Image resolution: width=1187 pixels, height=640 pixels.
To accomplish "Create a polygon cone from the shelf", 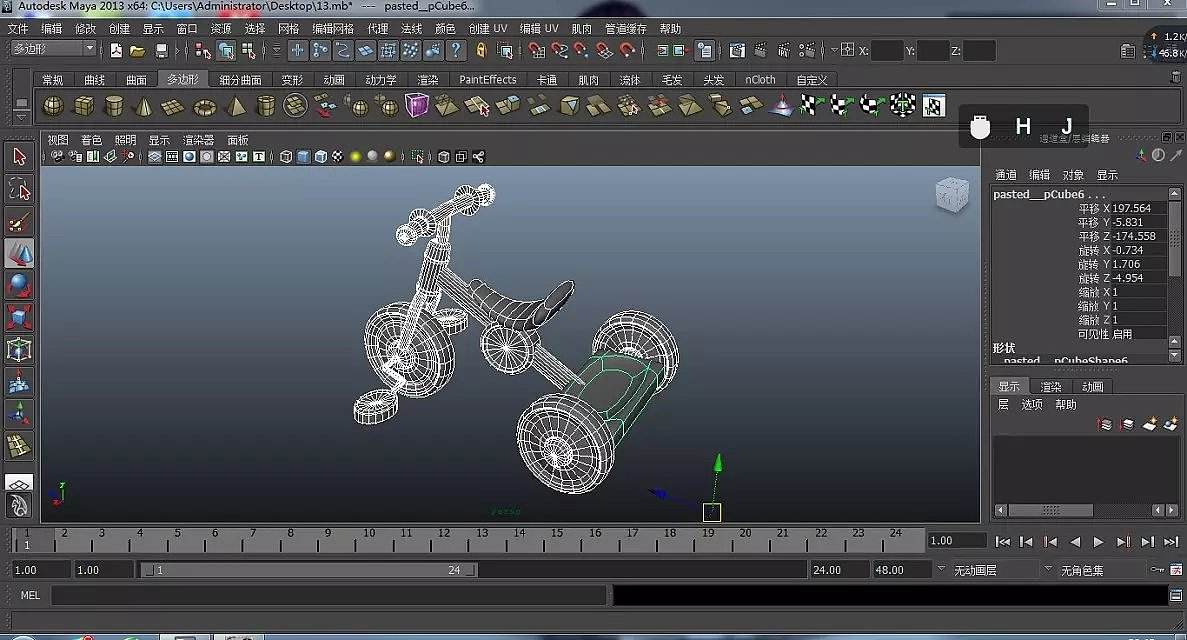I will (x=144, y=106).
